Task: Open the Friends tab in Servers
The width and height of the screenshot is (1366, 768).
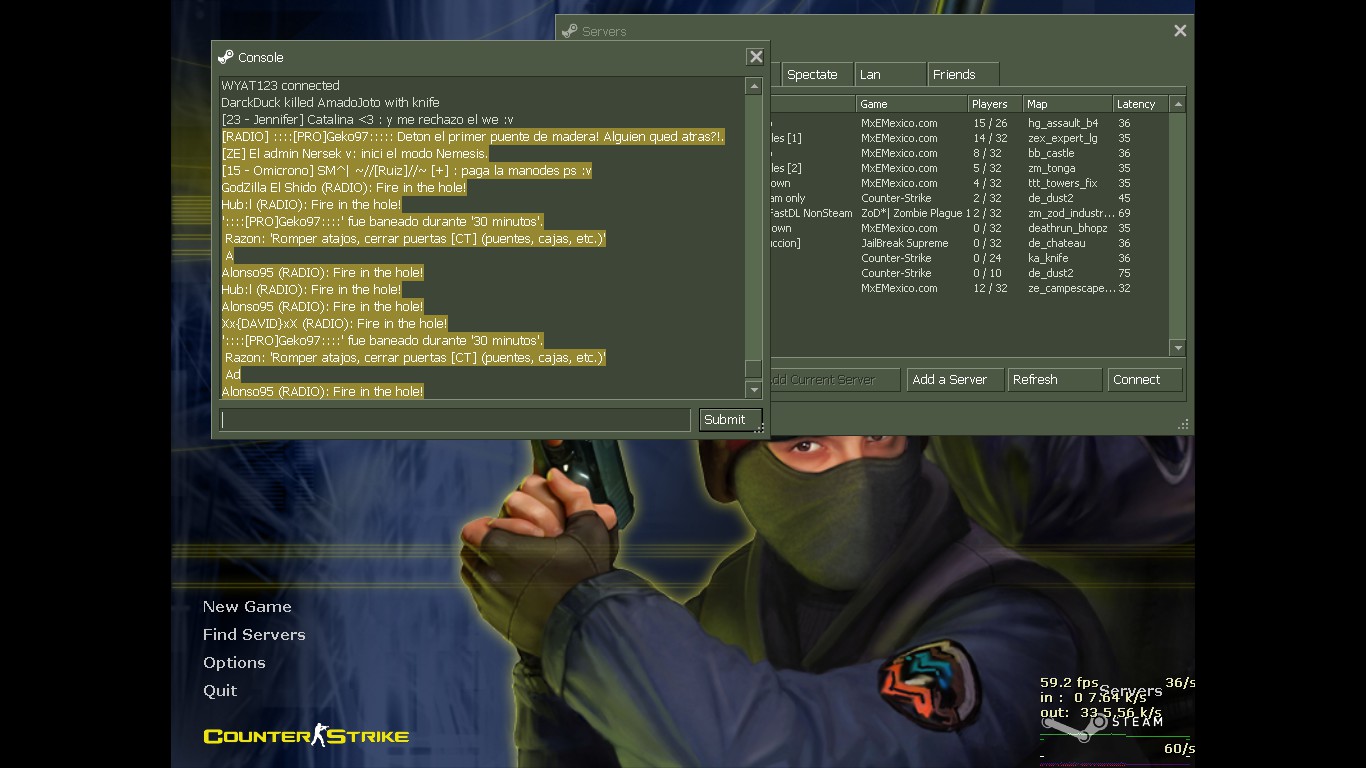Action: pos(964,74)
